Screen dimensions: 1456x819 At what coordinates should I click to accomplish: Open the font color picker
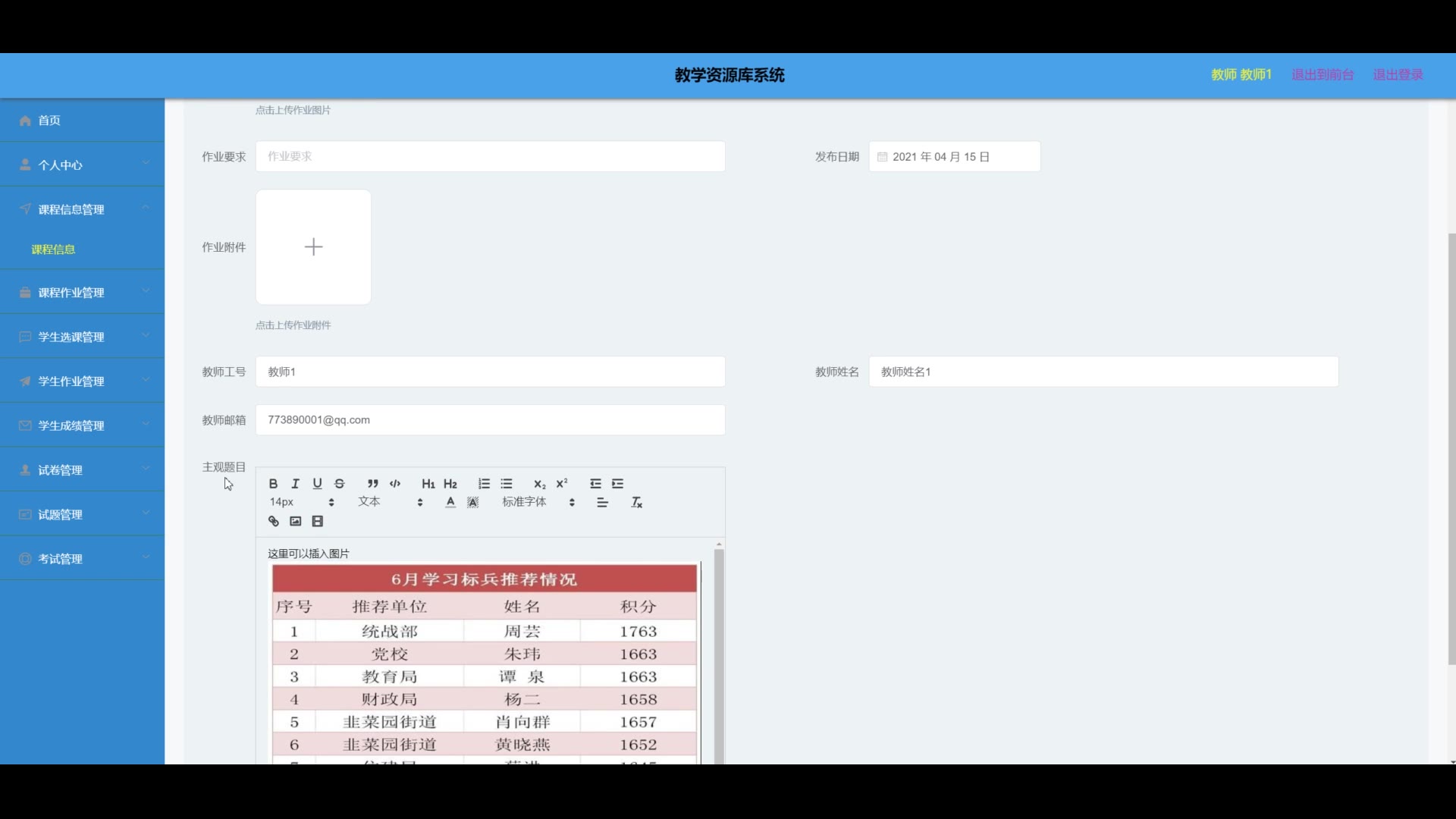[450, 503]
